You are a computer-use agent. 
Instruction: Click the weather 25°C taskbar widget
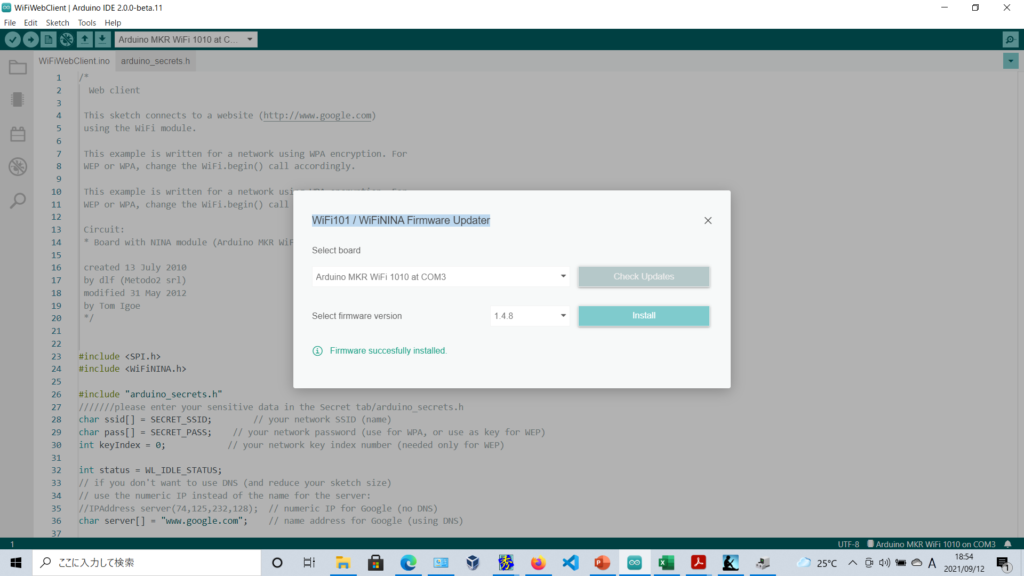(817, 562)
